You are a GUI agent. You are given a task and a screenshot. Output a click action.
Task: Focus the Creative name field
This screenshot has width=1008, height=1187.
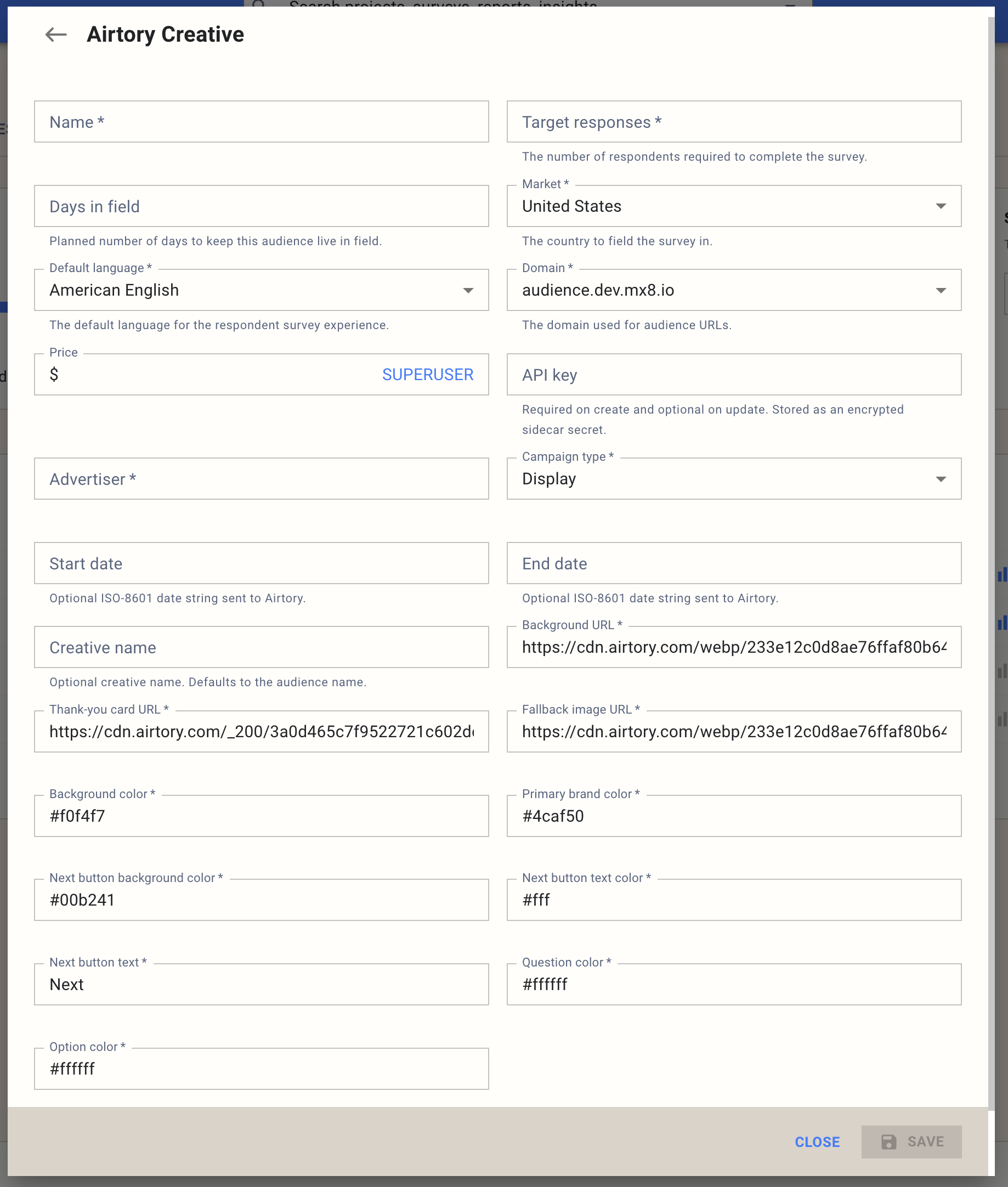point(261,647)
